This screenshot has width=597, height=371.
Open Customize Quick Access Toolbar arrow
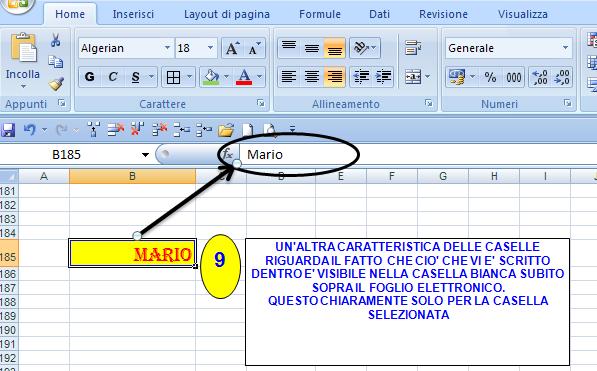(292, 130)
